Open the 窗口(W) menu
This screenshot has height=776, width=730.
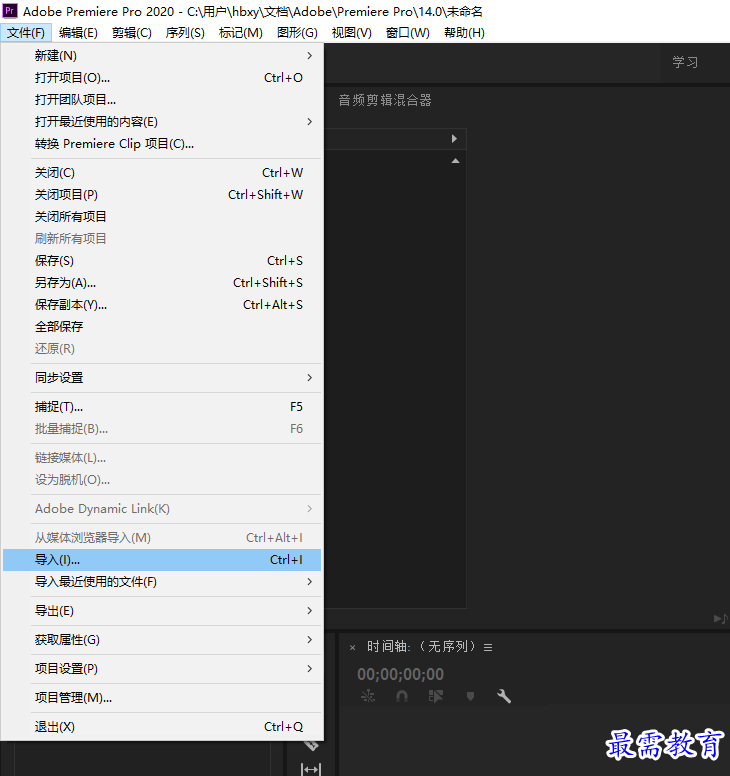[408, 33]
